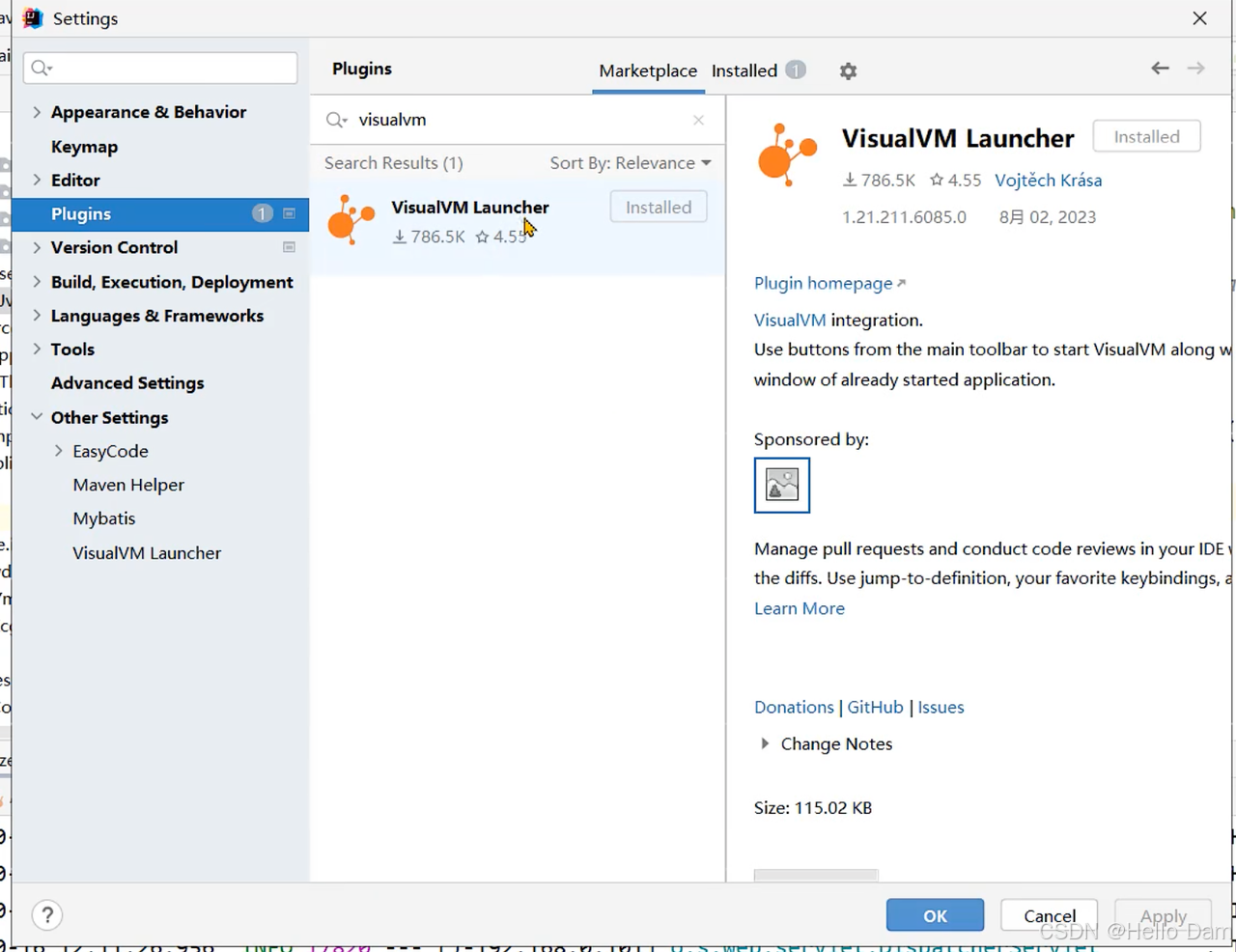The image size is (1236, 952).
Task: Select VisualVM Launcher search result title
Action: (470, 207)
